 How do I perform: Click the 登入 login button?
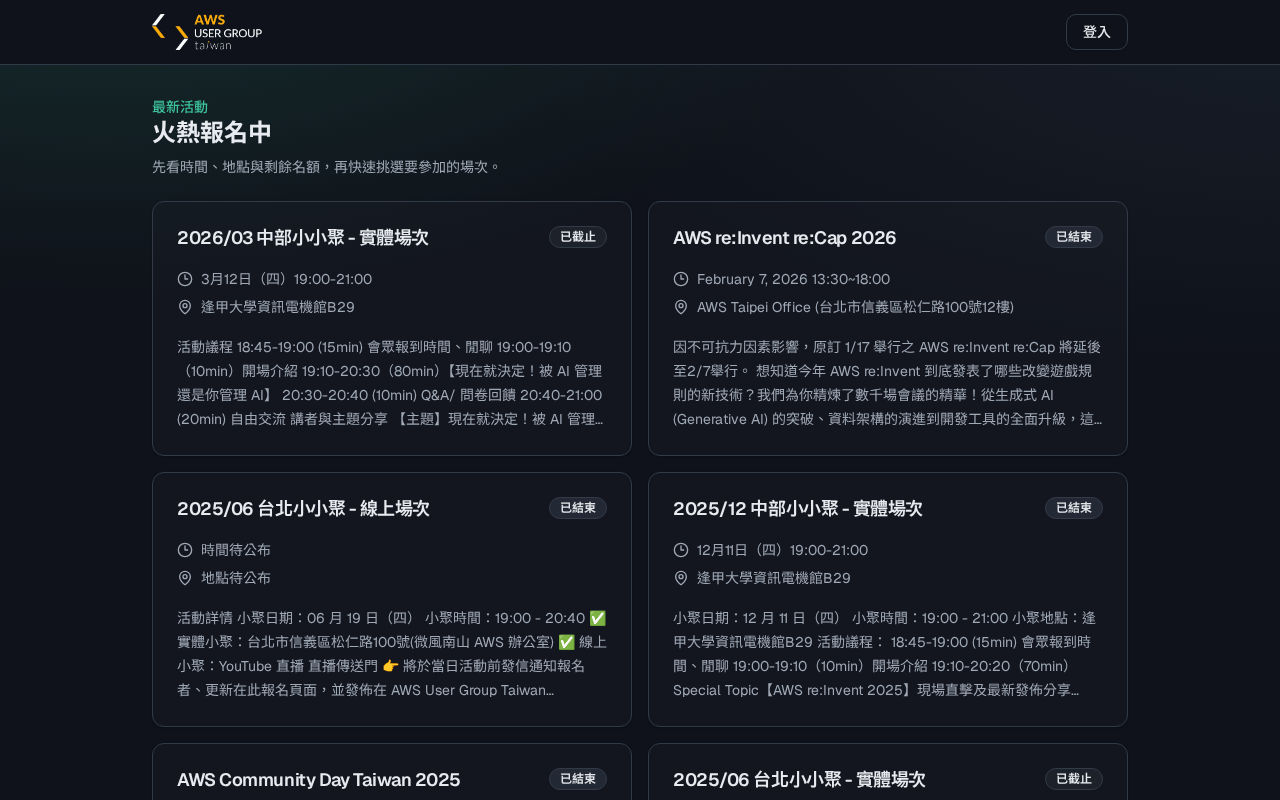(x=1096, y=32)
